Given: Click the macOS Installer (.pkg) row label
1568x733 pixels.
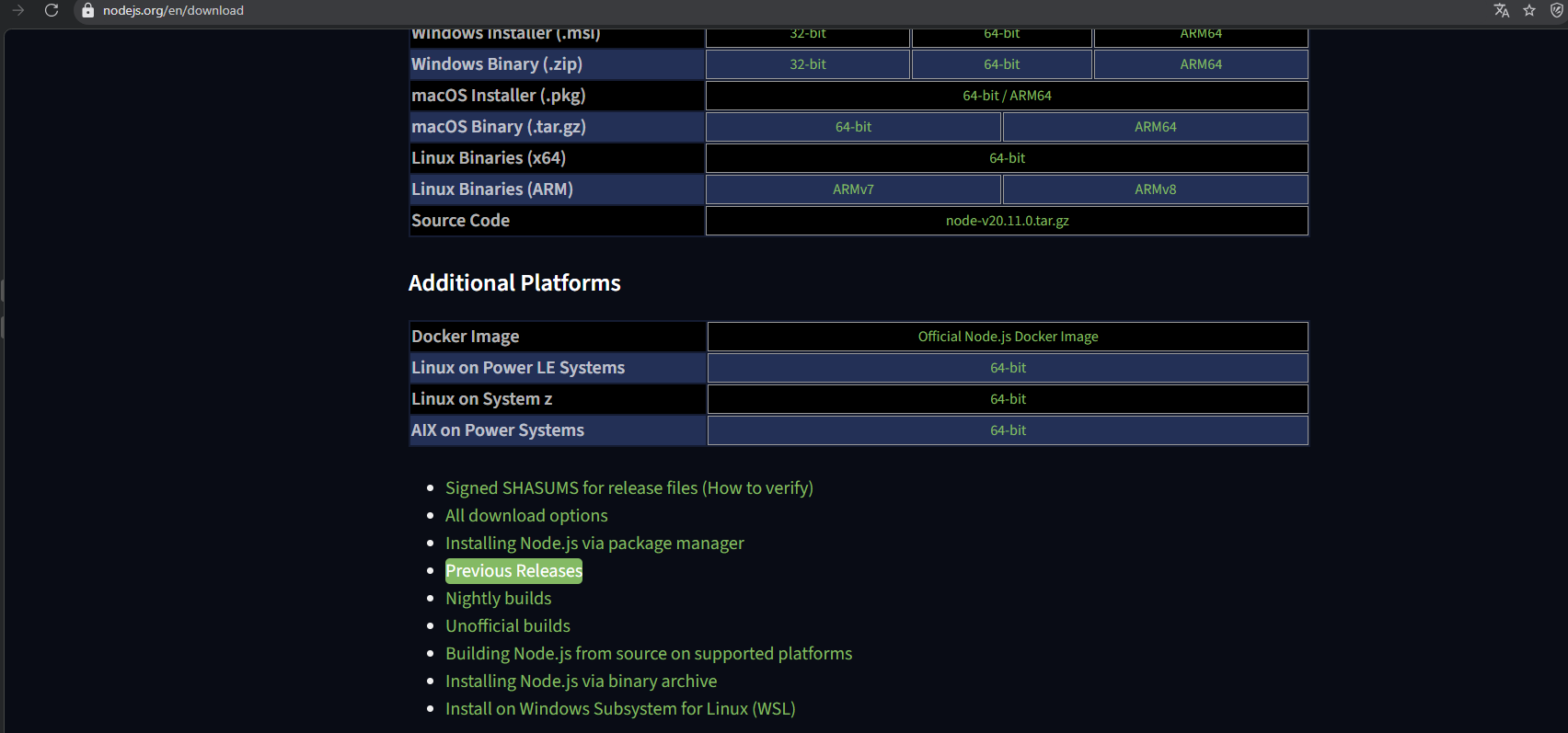Looking at the screenshot, I should pyautogui.click(x=499, y=96).
